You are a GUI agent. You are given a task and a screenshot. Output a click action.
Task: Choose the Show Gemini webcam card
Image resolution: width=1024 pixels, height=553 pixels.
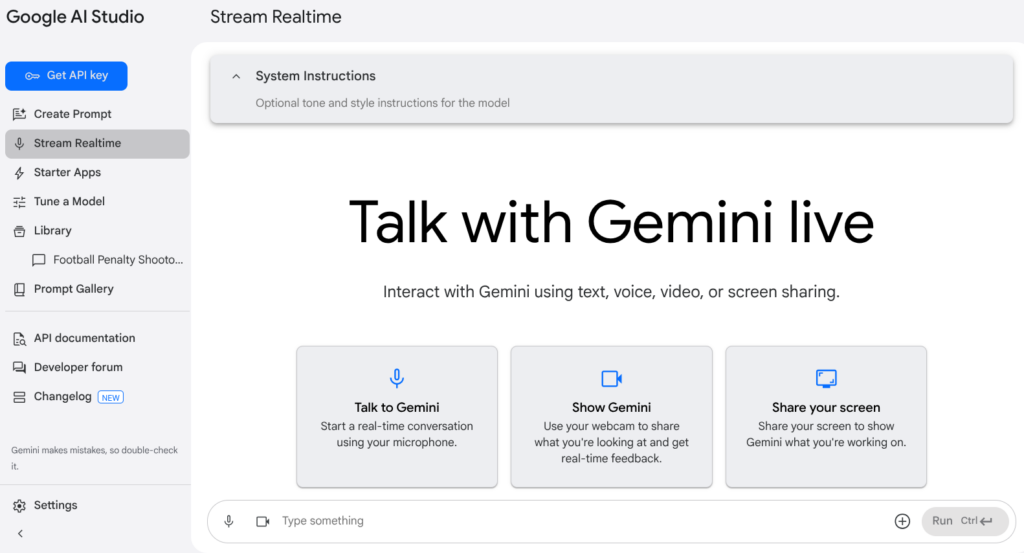click(x=611, y=417)
